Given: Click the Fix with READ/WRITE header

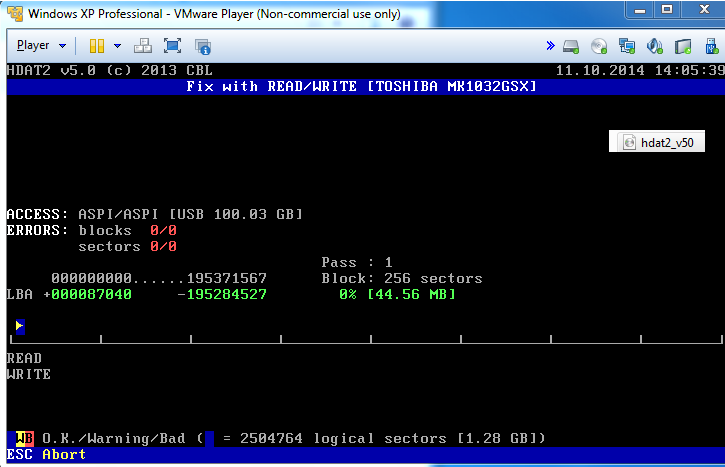Looking at the screenshot, I should click(361, 86).
